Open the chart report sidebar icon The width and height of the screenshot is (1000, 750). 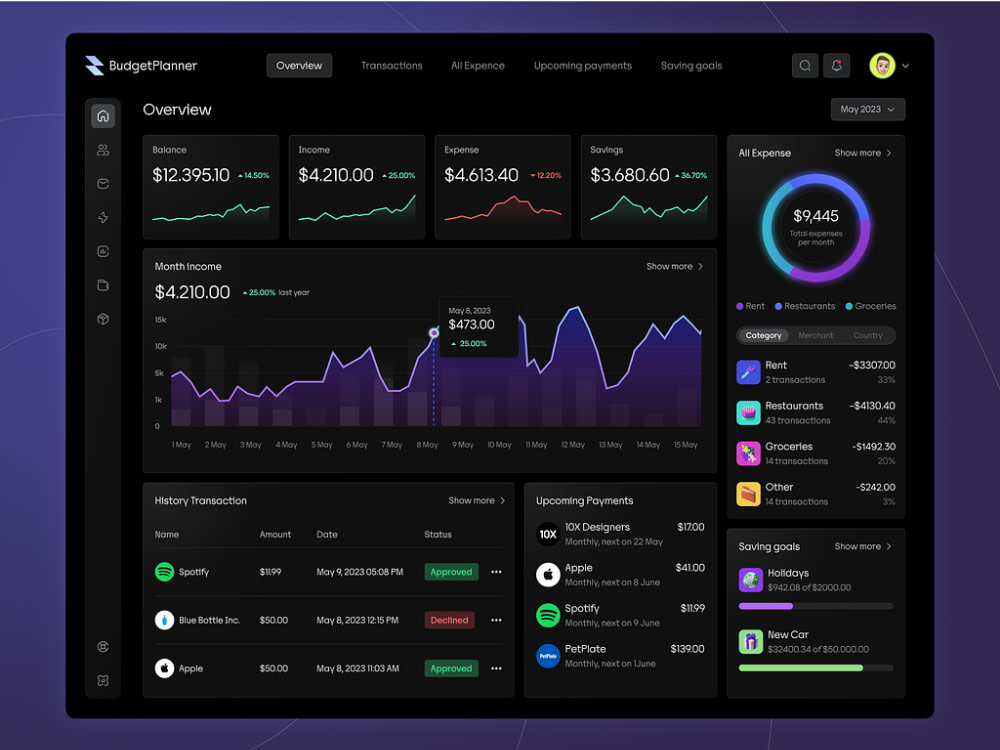point(103,251)
